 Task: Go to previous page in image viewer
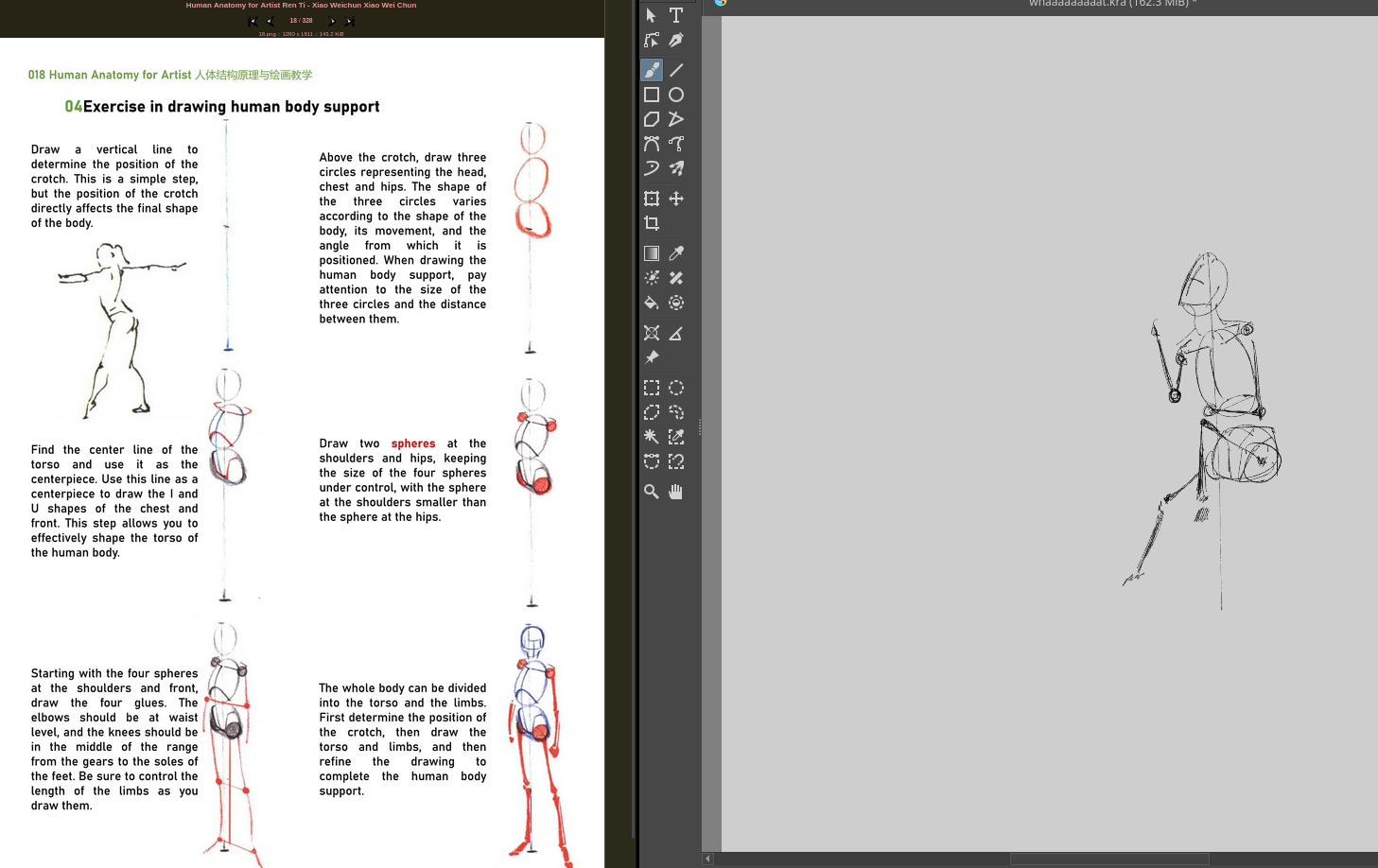pyautogui.click(x=270, y=21)
